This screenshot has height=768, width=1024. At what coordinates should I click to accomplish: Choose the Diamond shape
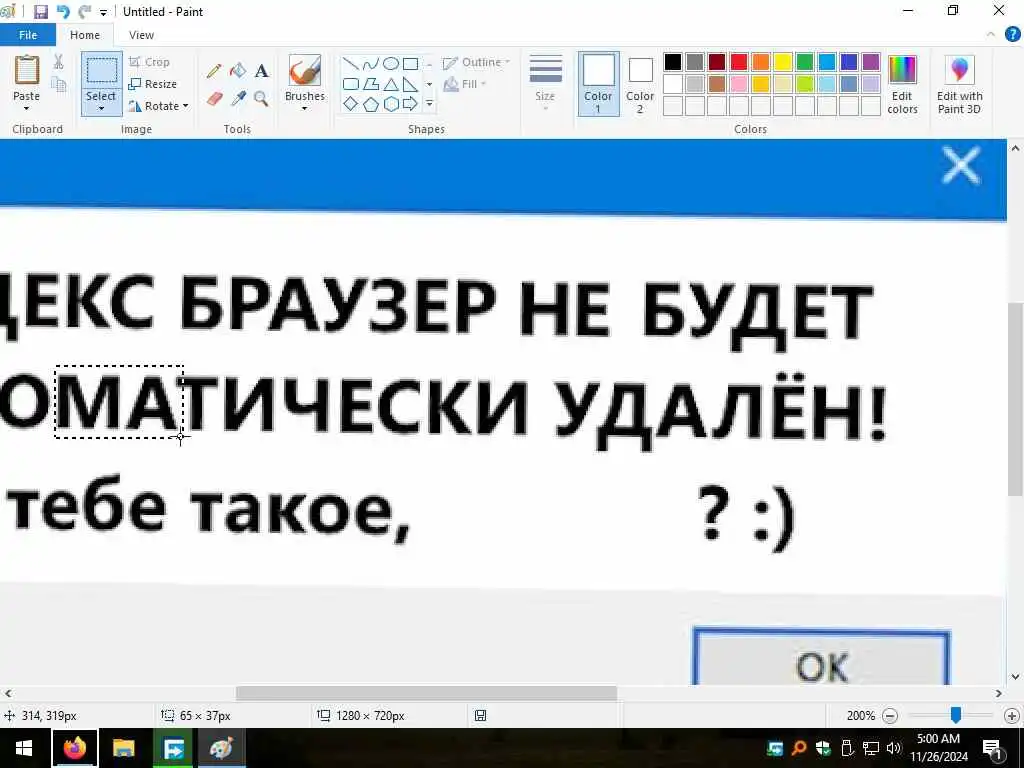coord(351,104)
